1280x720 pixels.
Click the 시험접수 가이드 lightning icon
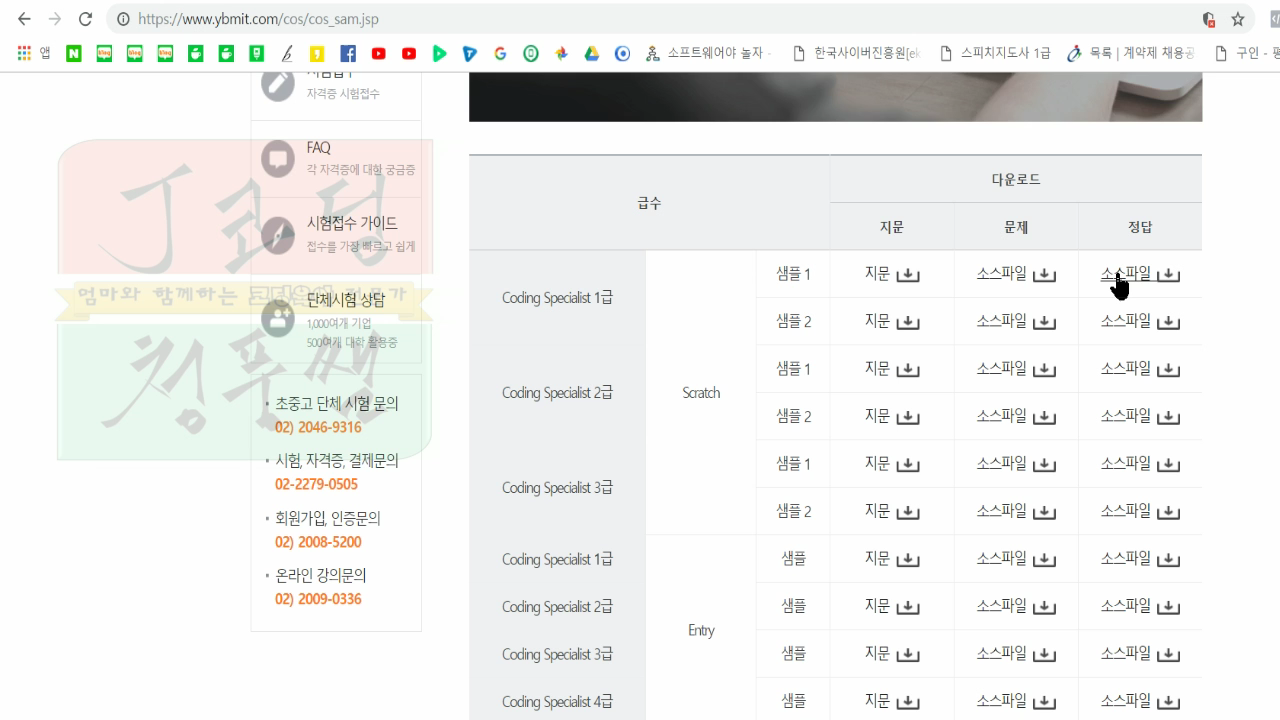point(277,234)
